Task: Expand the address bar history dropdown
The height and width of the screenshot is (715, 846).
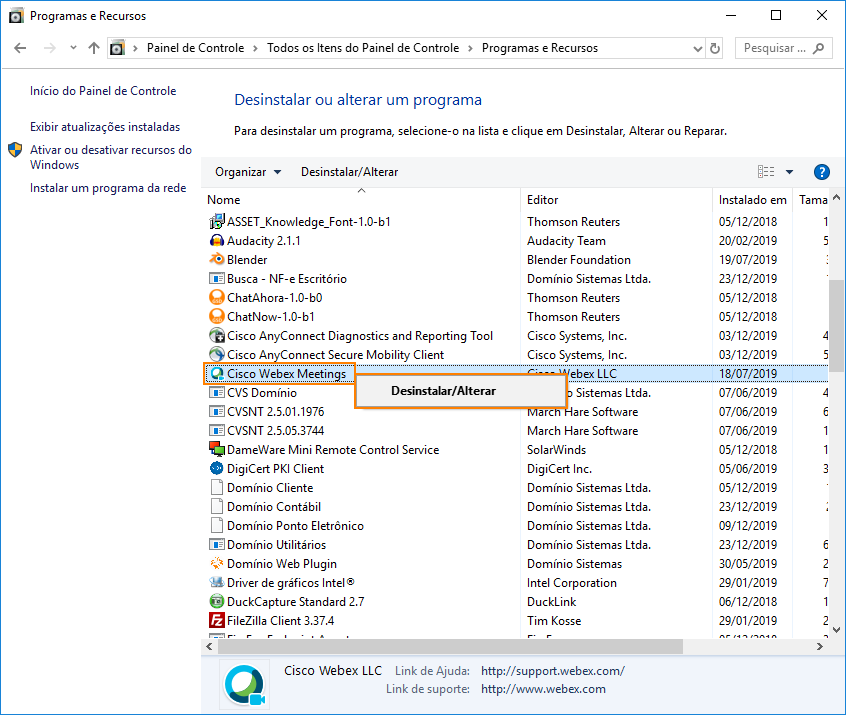Action: [698, 49]
